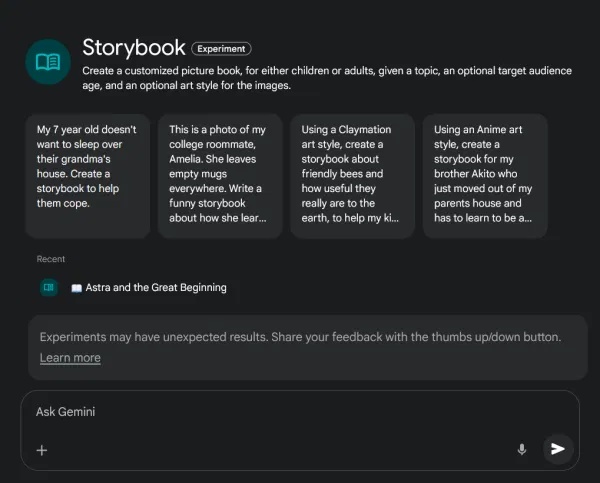Choose the 7 year old grandma's house prompt
This screenshot has height=483, width=600.
pos(88,176)
